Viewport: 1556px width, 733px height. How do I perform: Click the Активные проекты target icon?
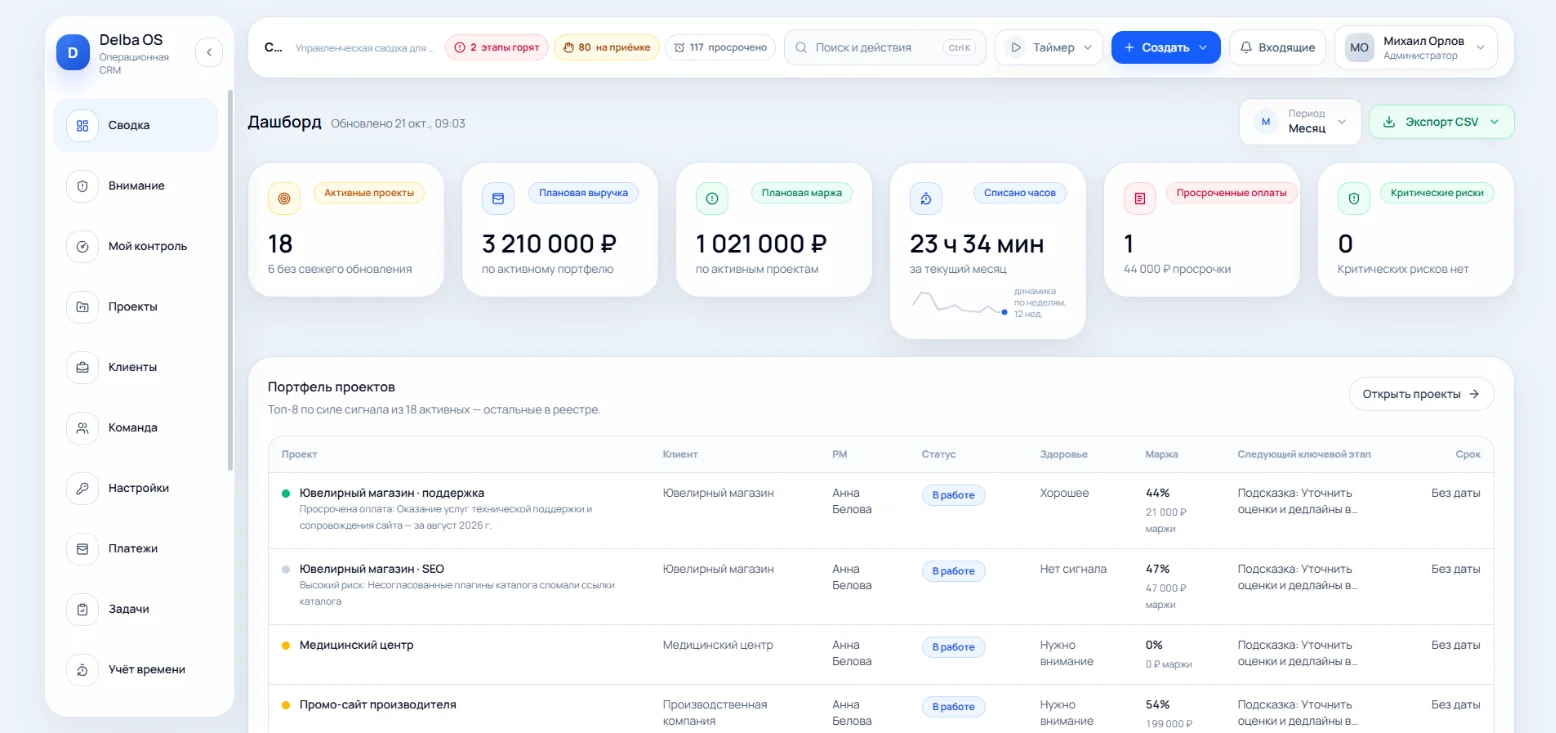pyautogui.click(x=284, y=199)
